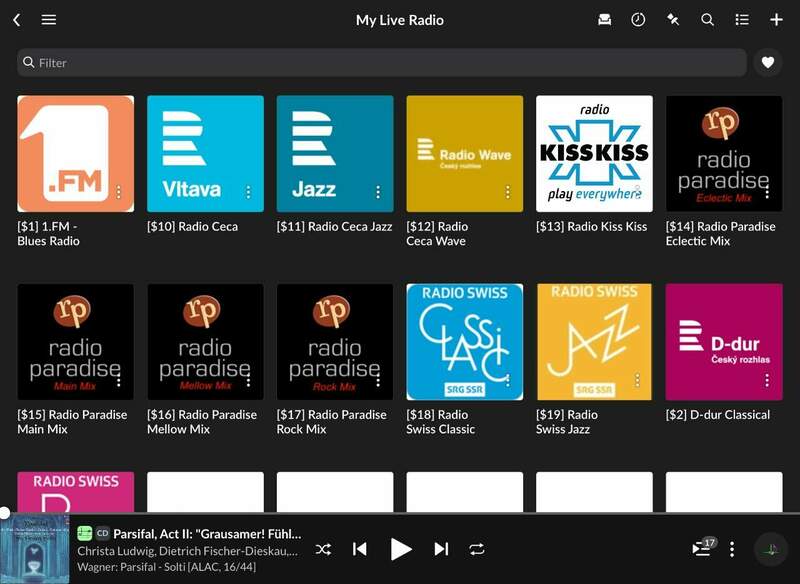Viewport: 800px width, 584px height.
Task: Select Radio Swiss Classic artwork
Action: 465,342
